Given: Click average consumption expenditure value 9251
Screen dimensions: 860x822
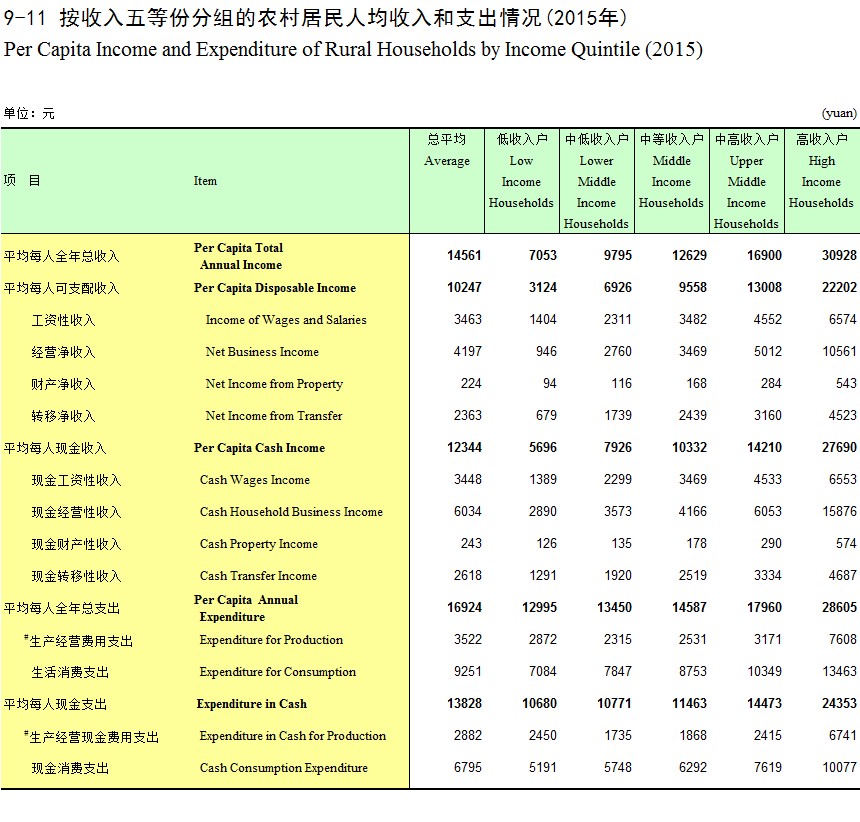Looking at the screenshot, I should tap(467, 672).
